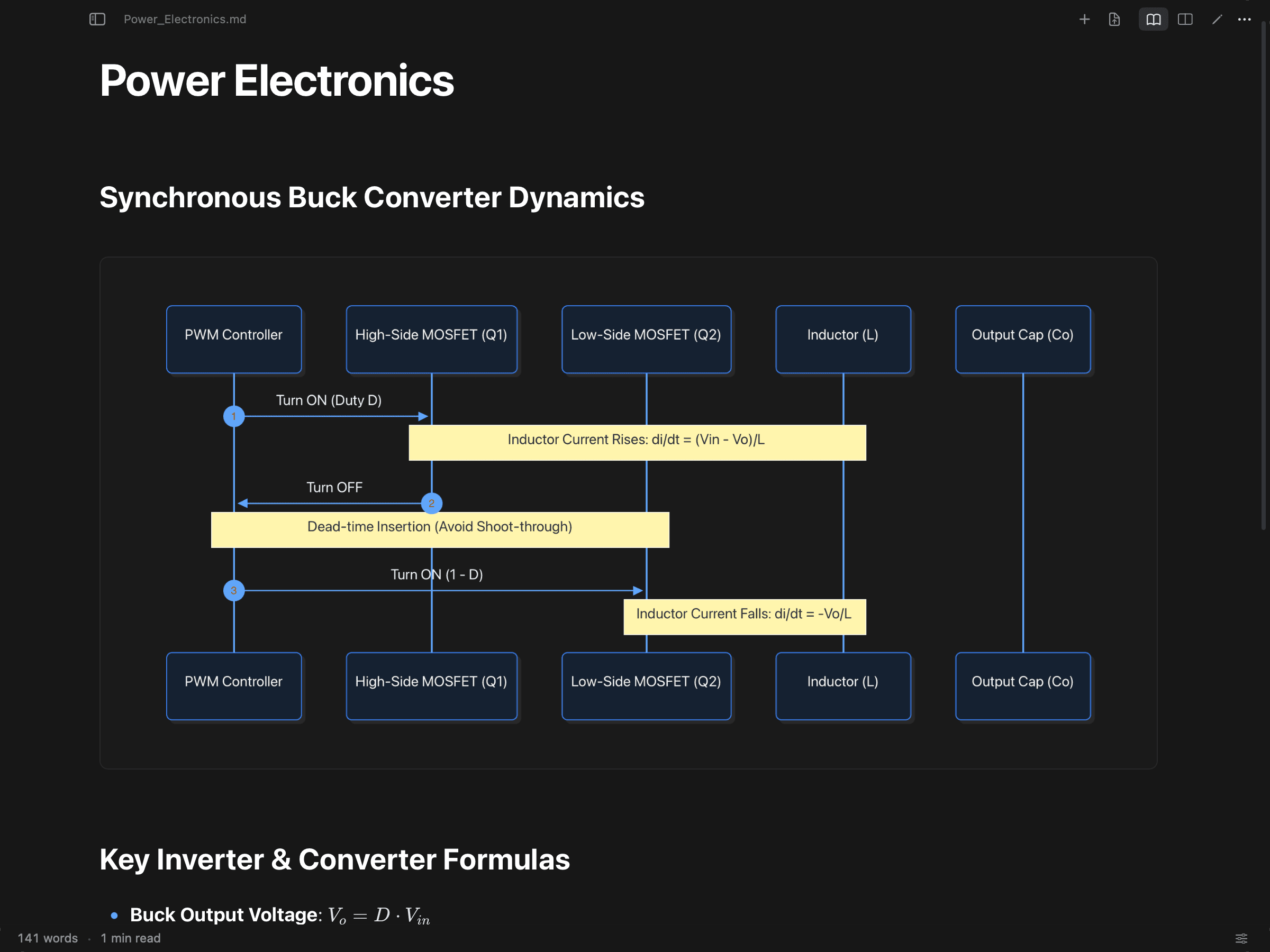This screenshot has height=952, width=1270.
Task: Click bottom Inductor (L) diagram box
Action: click(x=843, y=686)
